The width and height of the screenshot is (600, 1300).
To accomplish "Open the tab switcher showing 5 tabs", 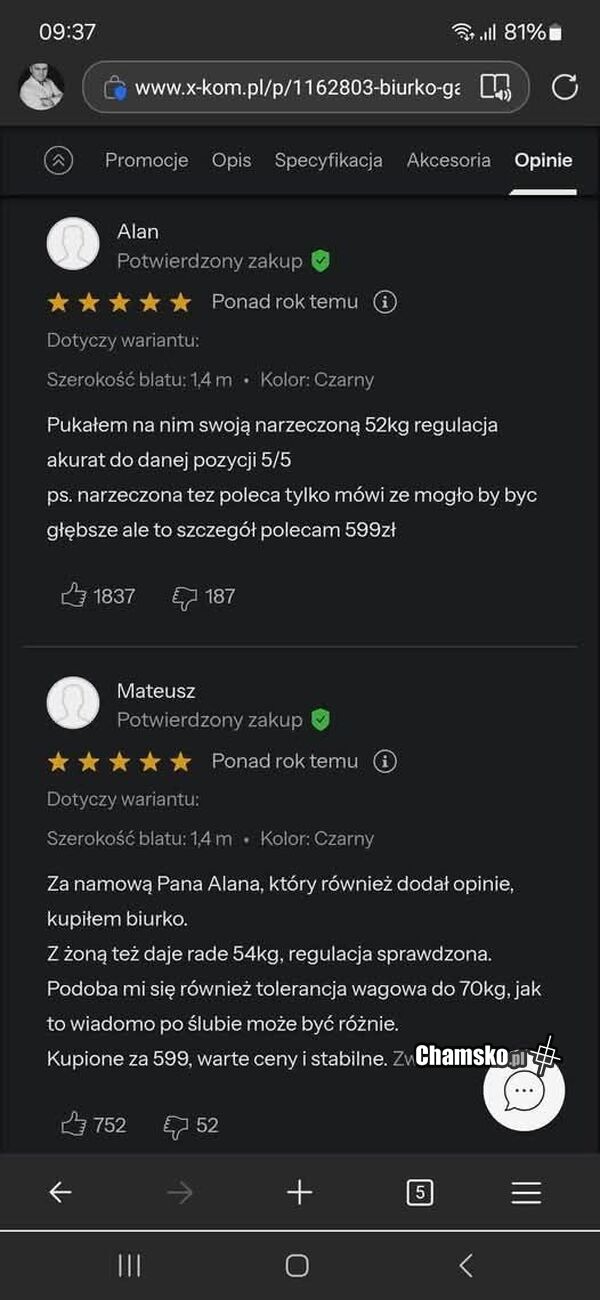I will click(420, 1192).
